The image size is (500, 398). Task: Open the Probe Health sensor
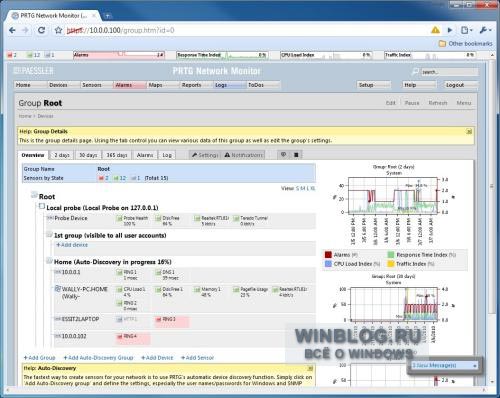(x=132, y=221)
